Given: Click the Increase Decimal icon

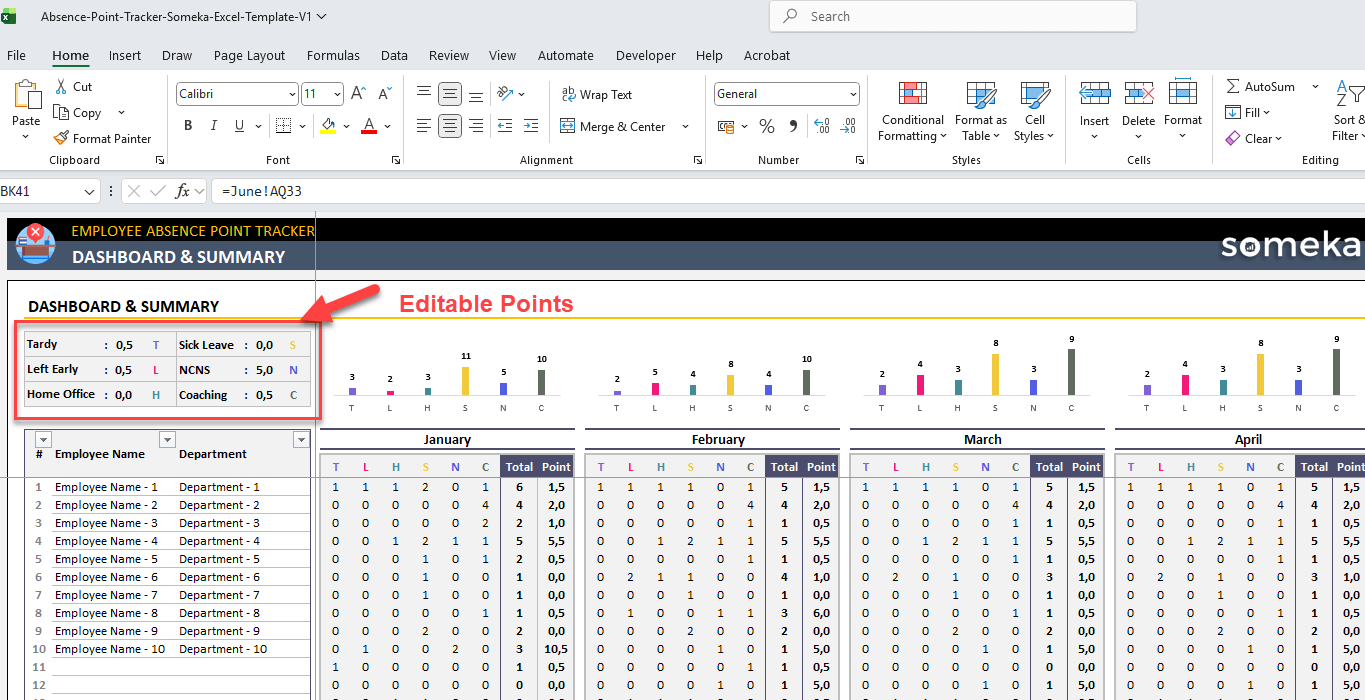Looking at the screenshot, I should pyautogui.click(x=822, y=127).
